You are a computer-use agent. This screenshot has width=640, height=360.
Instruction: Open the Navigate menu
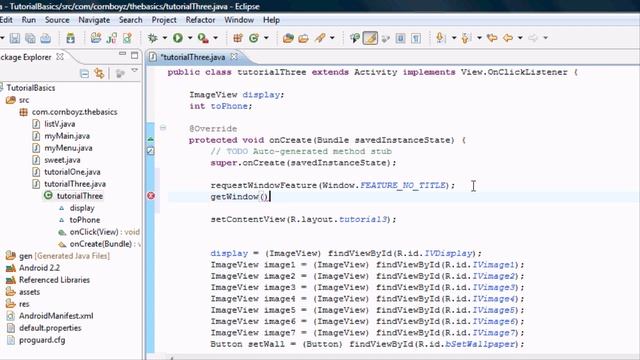pyautogui.click(x=94, y=20)
